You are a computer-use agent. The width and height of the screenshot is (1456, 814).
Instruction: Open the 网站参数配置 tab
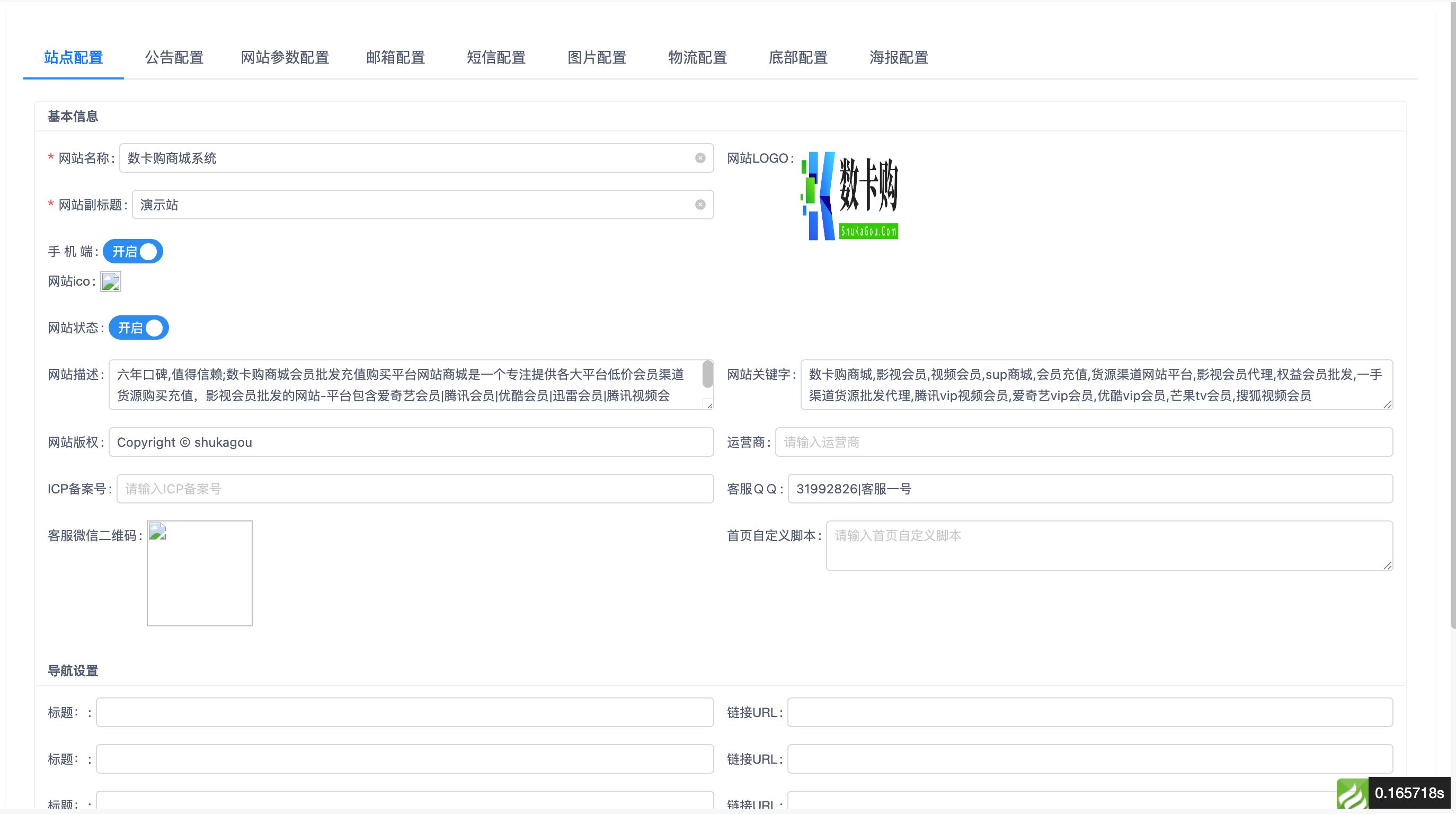[285, 58]
